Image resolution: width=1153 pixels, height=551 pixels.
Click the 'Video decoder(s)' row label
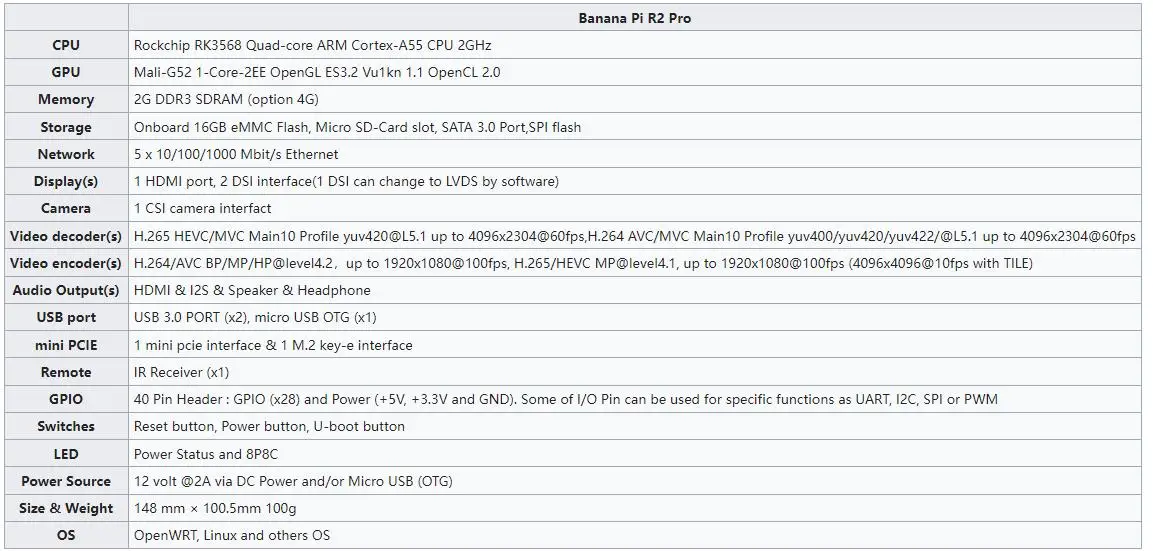[x=66, y=235]
